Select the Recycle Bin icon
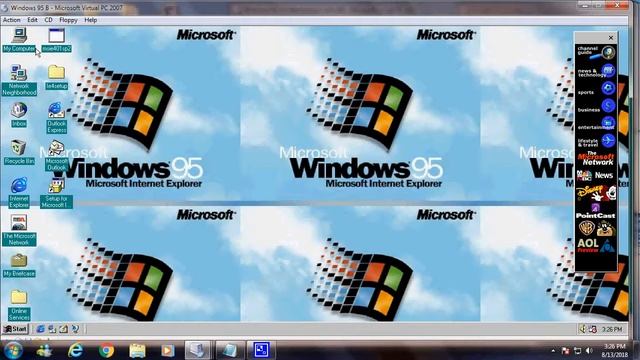Viewport: 640px width, 360px height. point(19,152)
